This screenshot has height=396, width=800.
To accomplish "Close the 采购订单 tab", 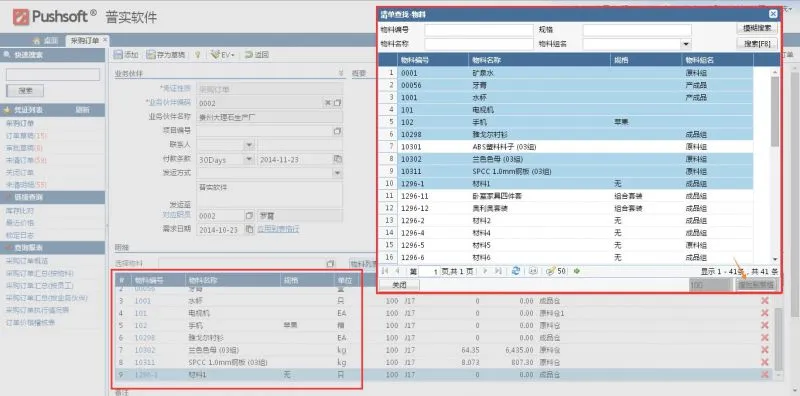I will [x=105, y=39].
